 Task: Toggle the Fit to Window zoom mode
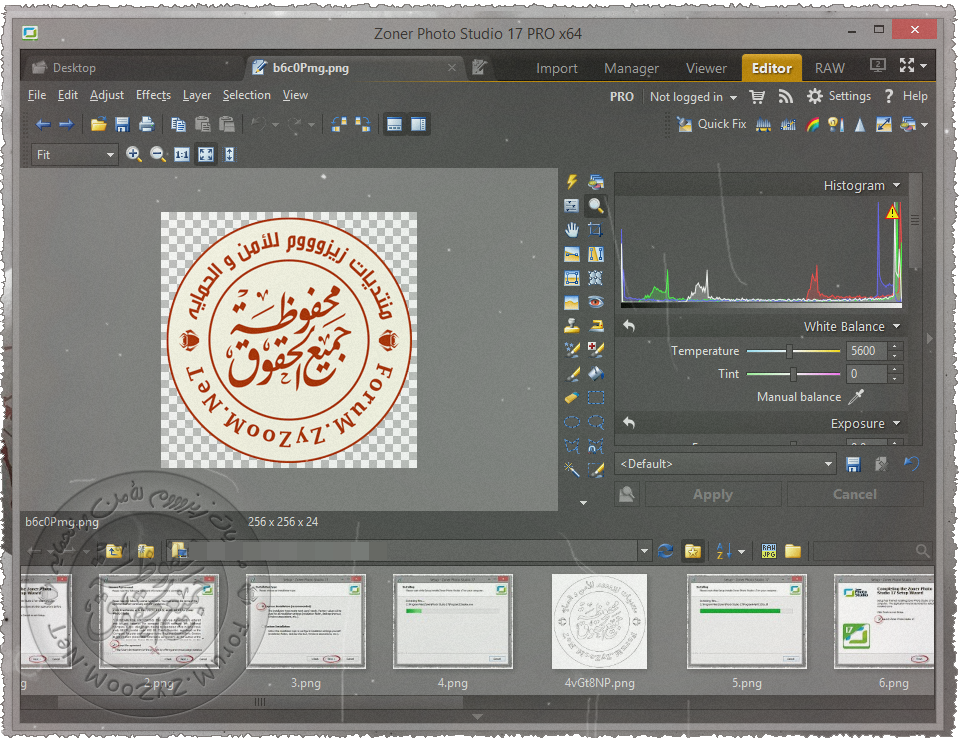[206, 154]
